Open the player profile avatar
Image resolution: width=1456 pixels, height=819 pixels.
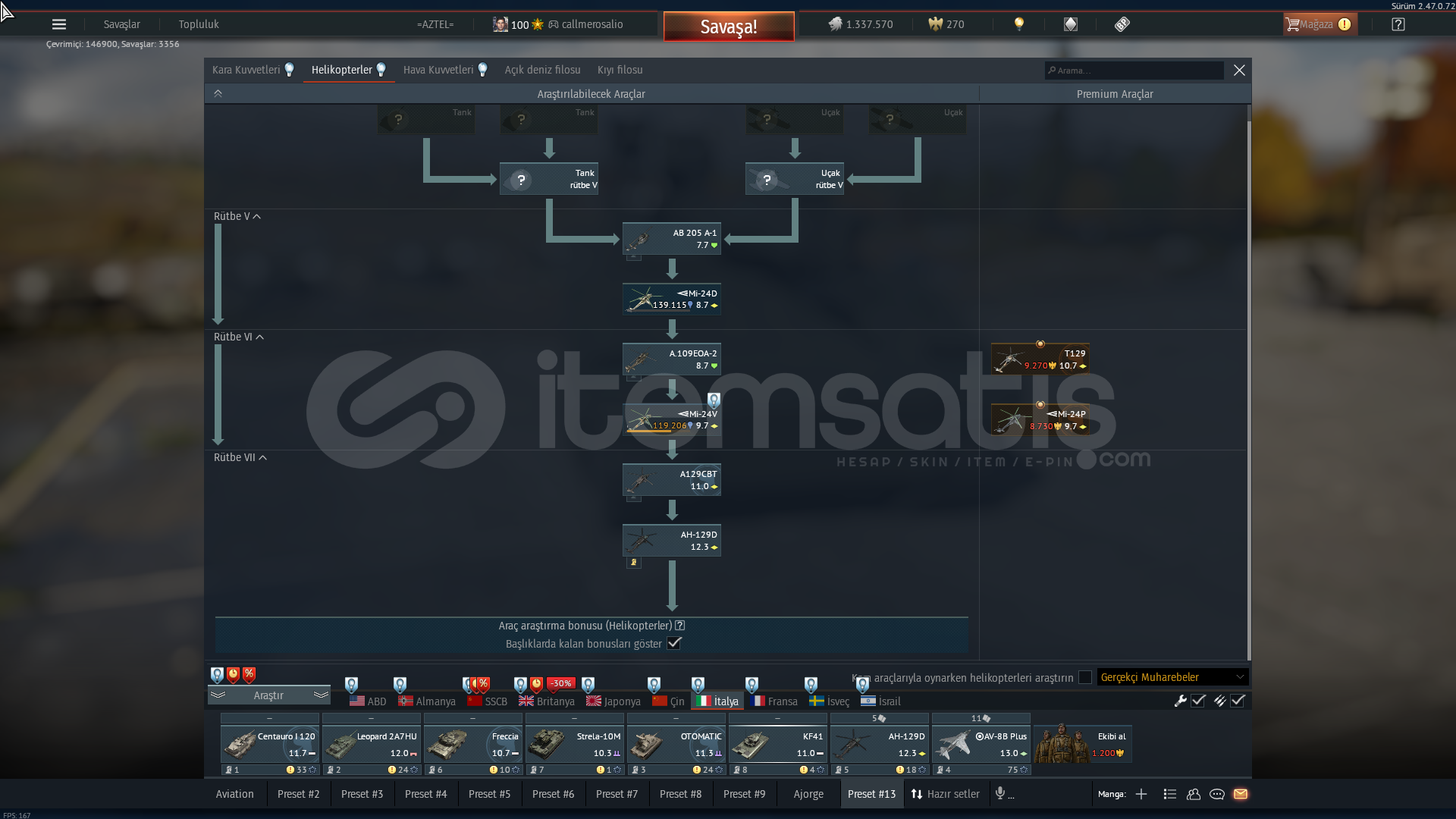pyautogui.click(x=500, y=24)
